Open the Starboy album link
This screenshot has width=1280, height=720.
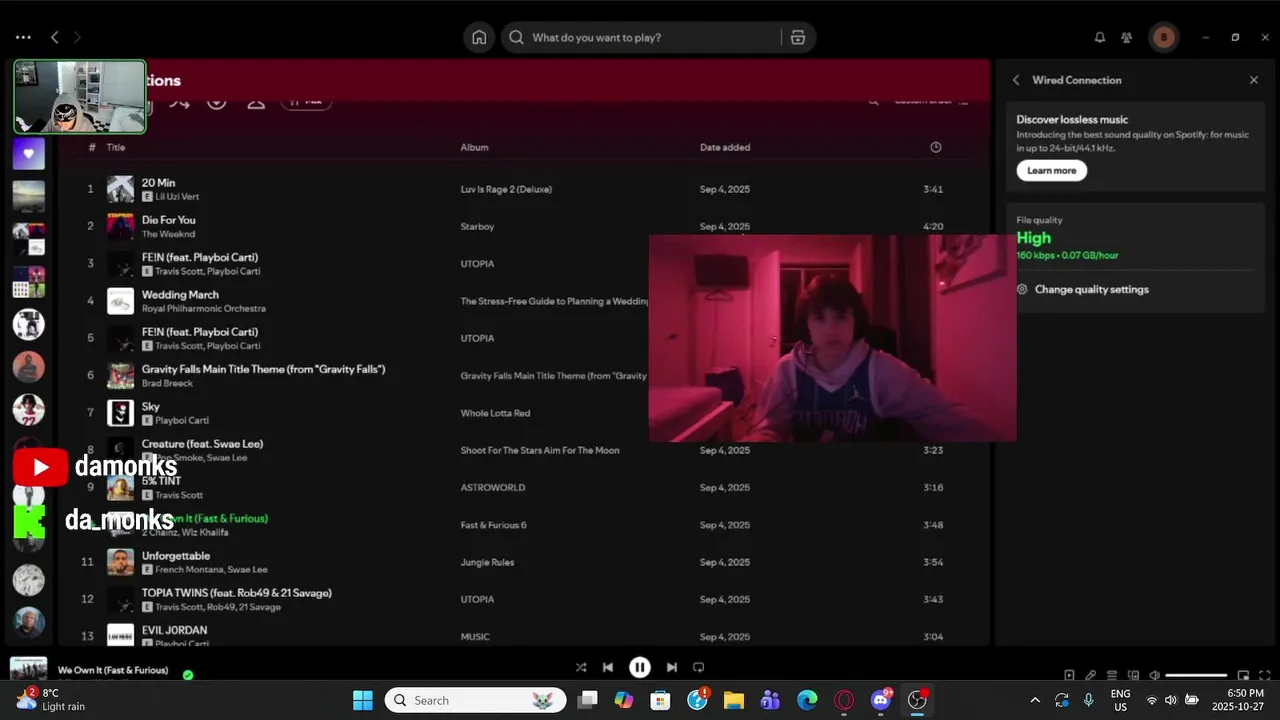pos(477,226)
